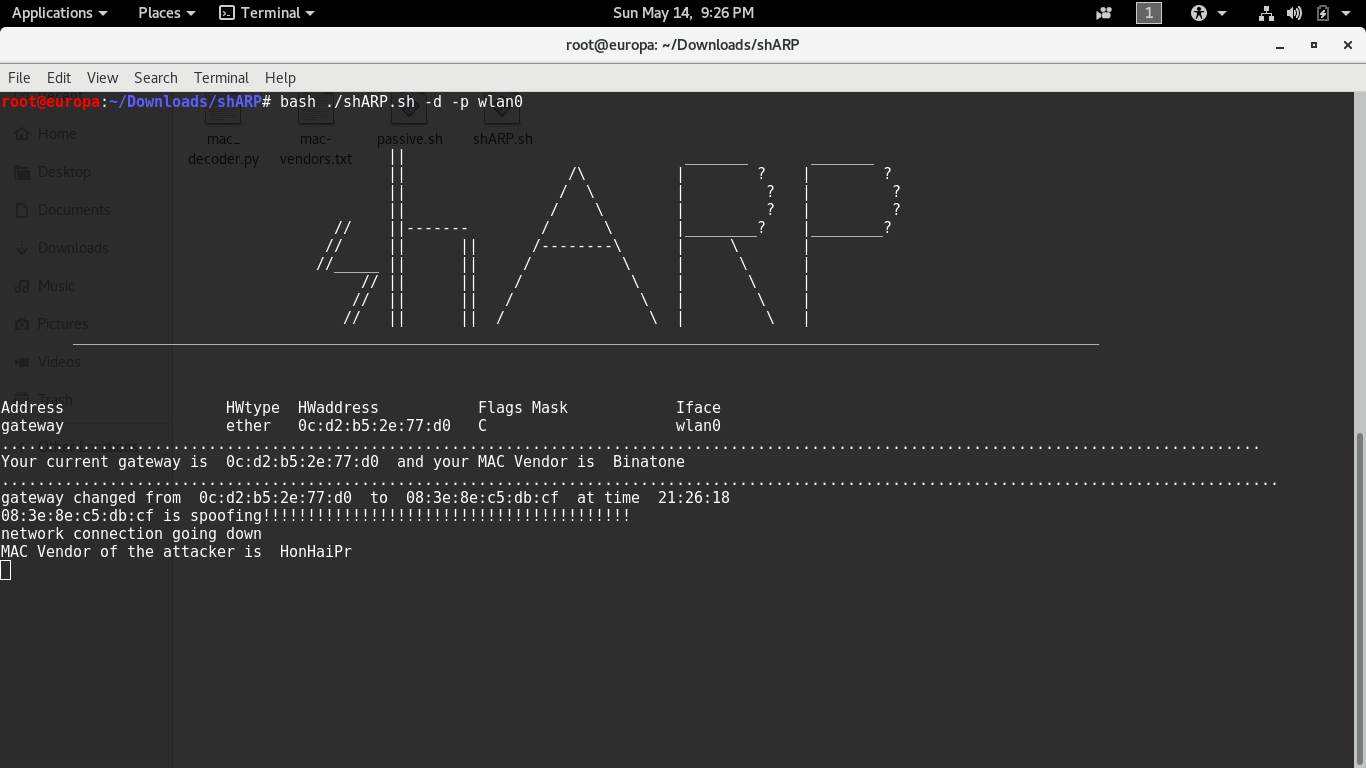Click the Address column header
This screenshot has width=1366, height=768.
pos(32,408)
